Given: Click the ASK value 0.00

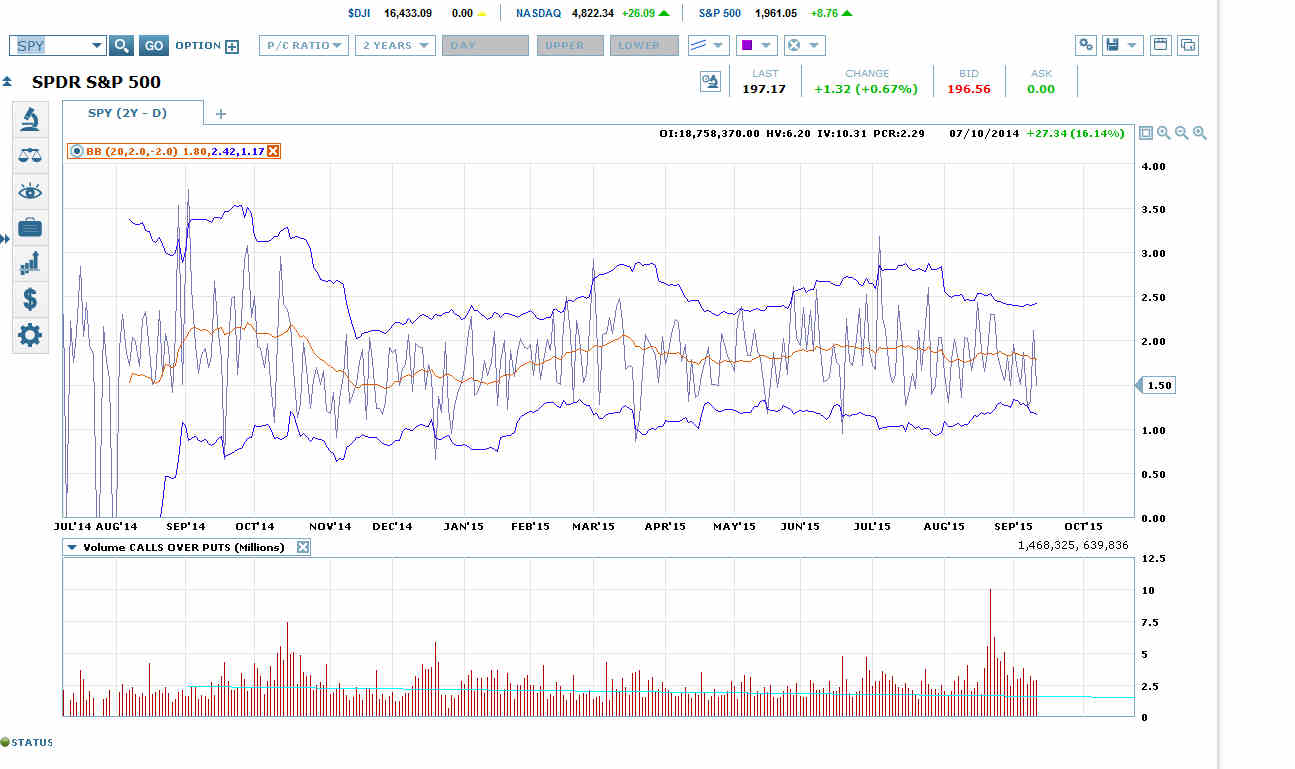Looking at the screenshot, I should click(1041, 89).
